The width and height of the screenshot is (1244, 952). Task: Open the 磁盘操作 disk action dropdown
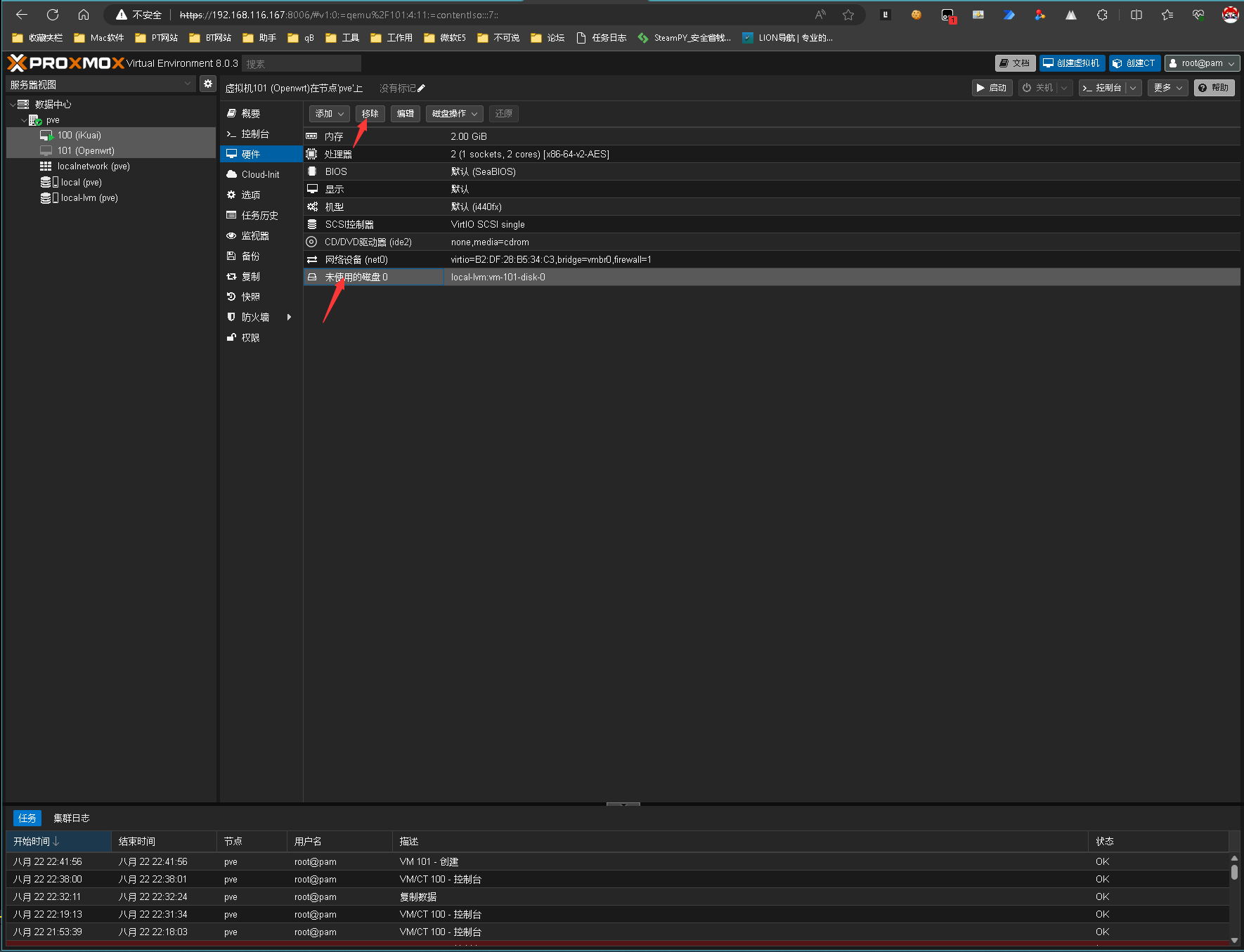(x=454, y=114)
